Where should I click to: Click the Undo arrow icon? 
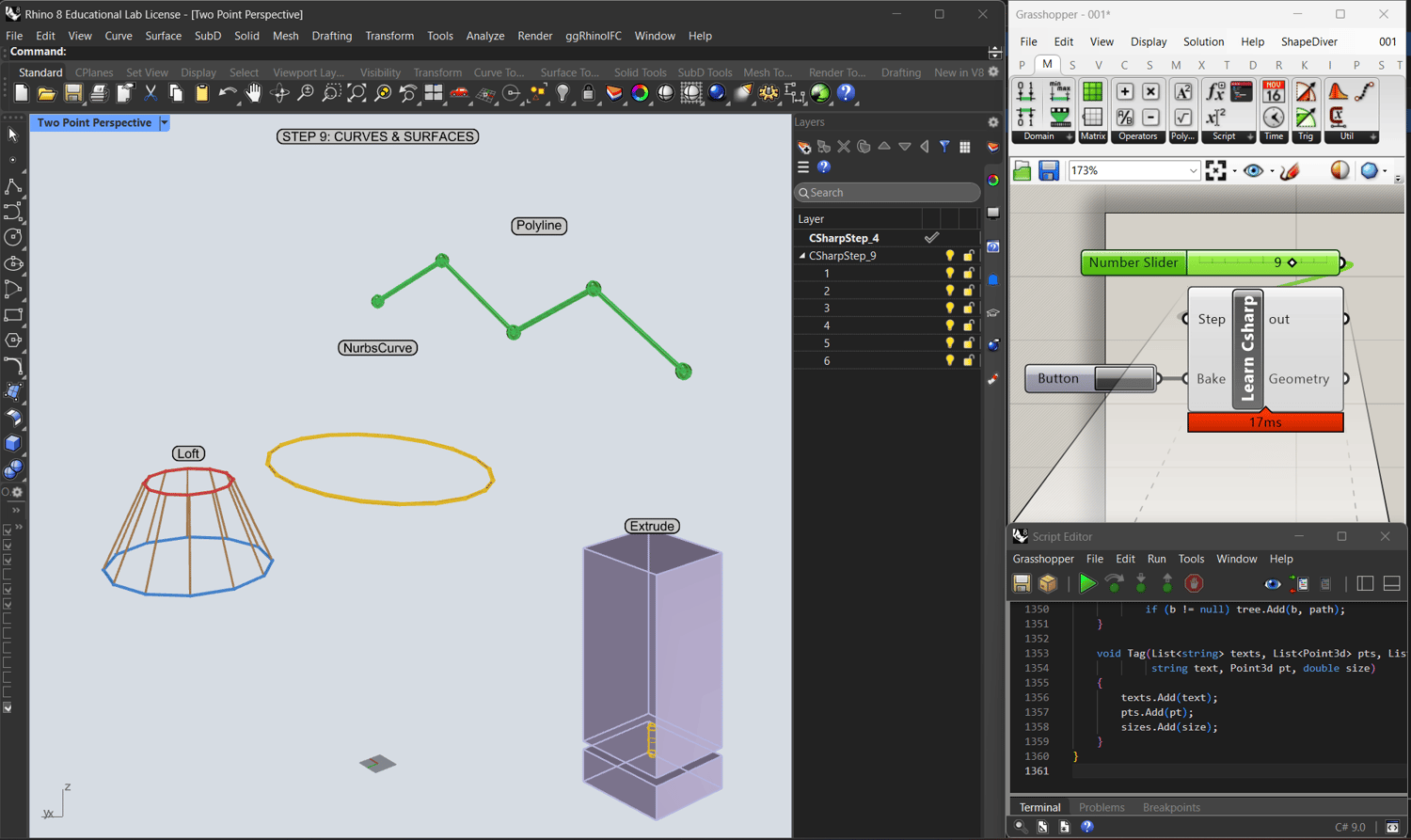pos(227,93)
